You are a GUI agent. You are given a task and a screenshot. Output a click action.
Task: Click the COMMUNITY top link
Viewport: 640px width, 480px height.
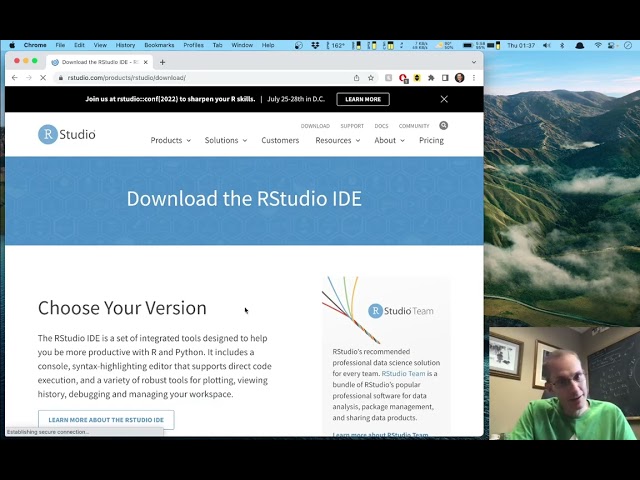pyautogui.click(x=414, y=126)
